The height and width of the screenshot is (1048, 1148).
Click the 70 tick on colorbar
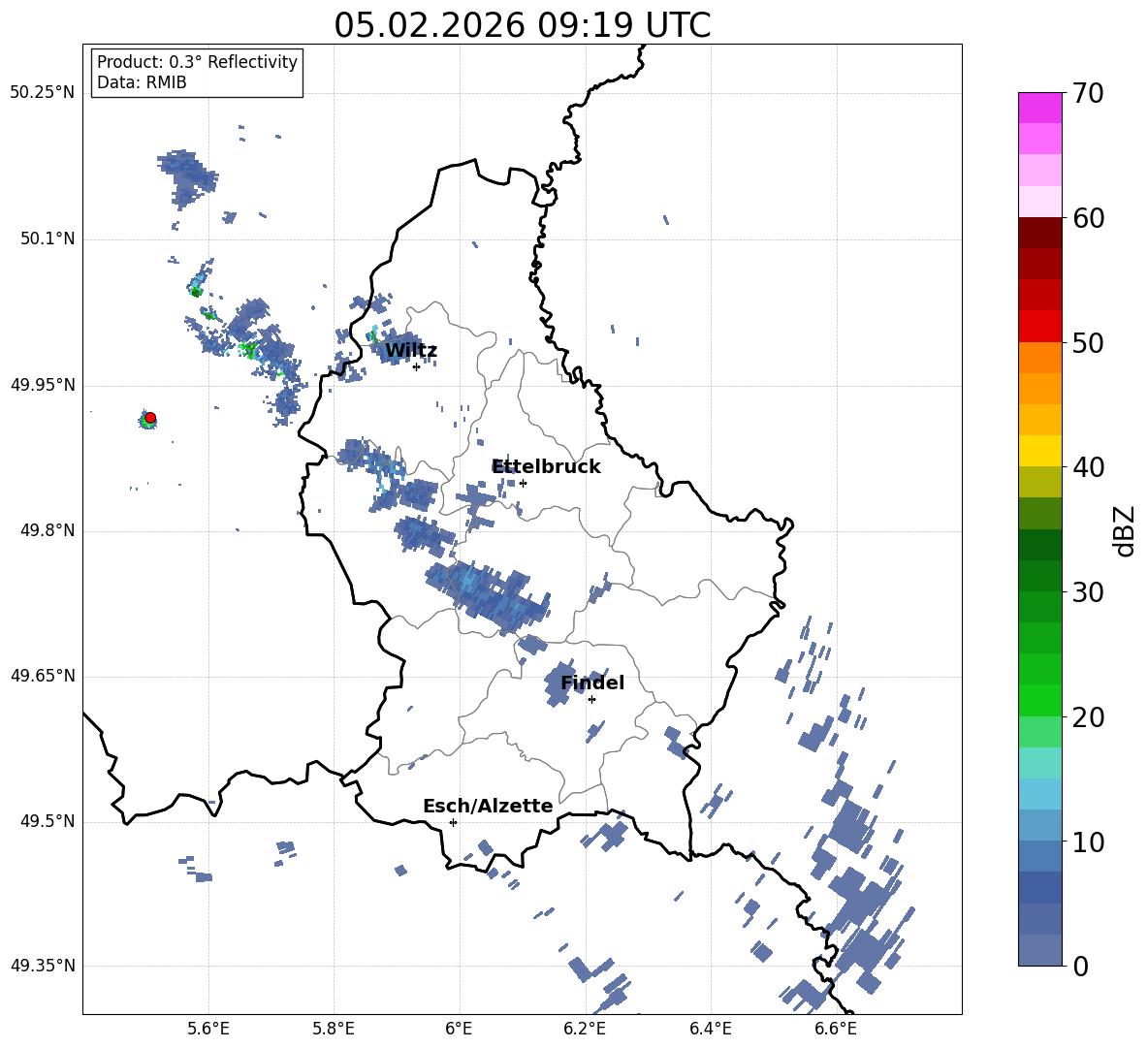1088,93
